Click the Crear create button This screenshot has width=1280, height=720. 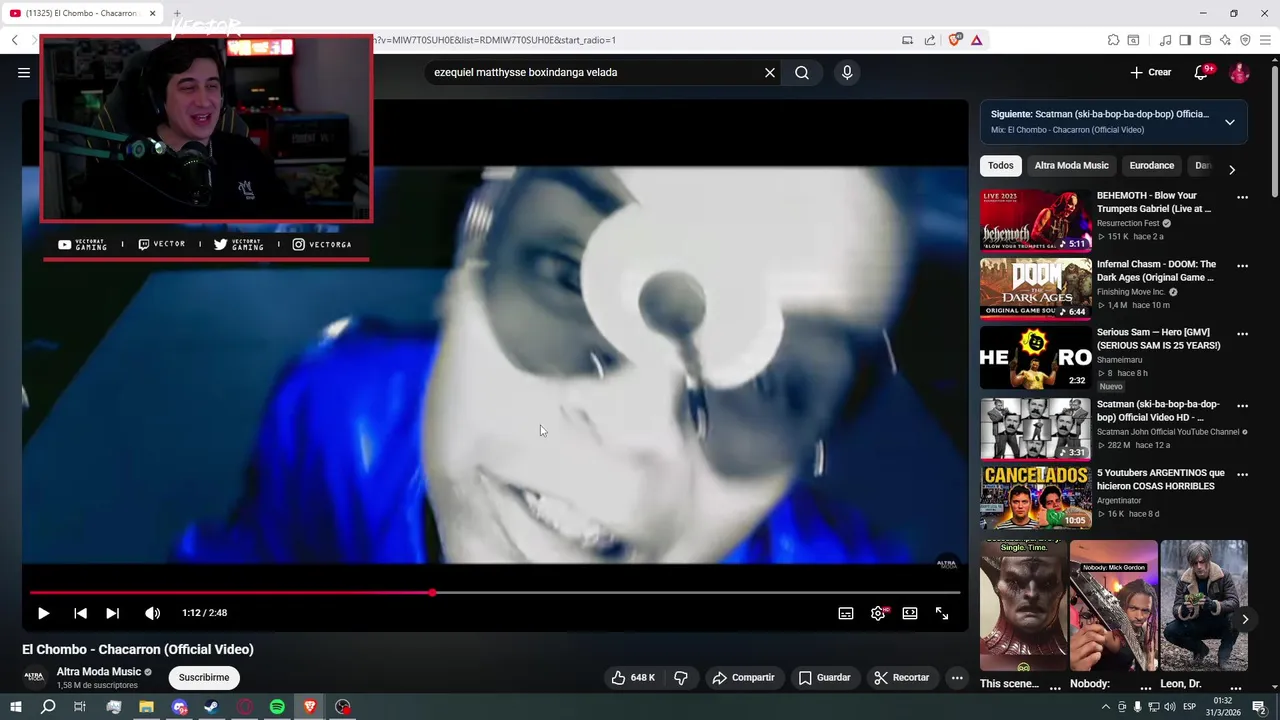pos(1150,72)
